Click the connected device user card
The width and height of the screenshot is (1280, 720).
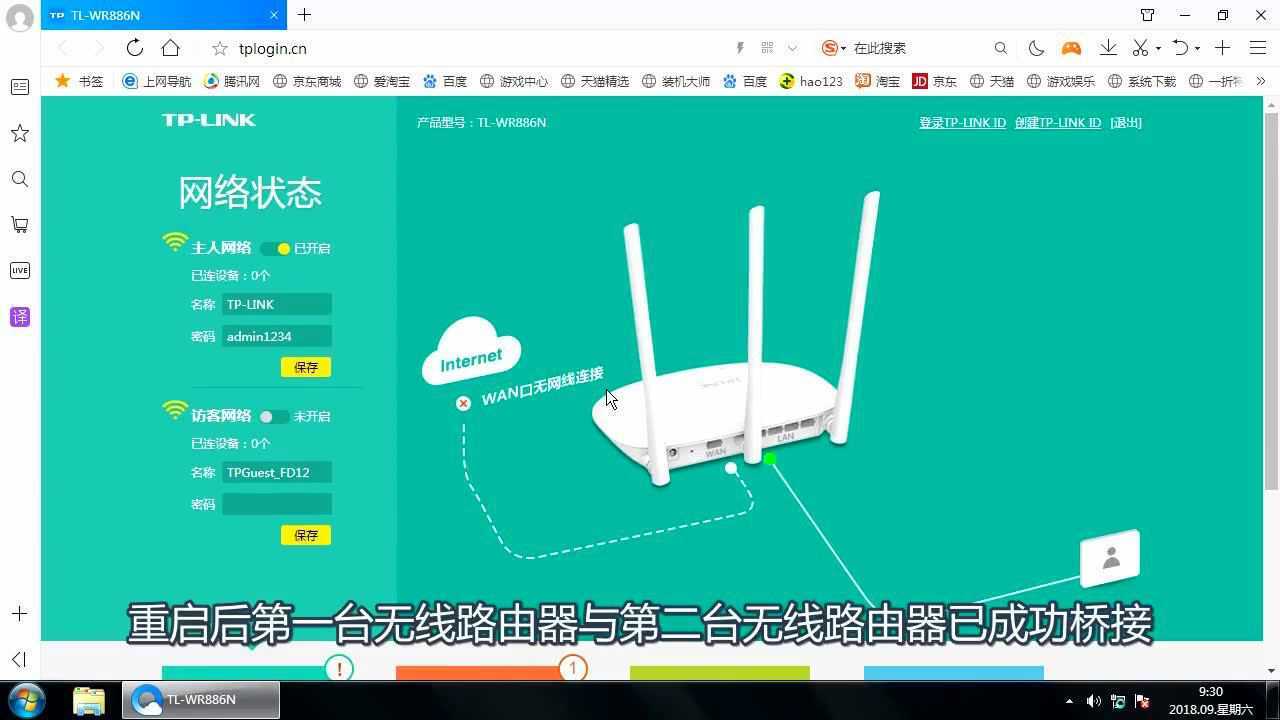(1110, 558)
